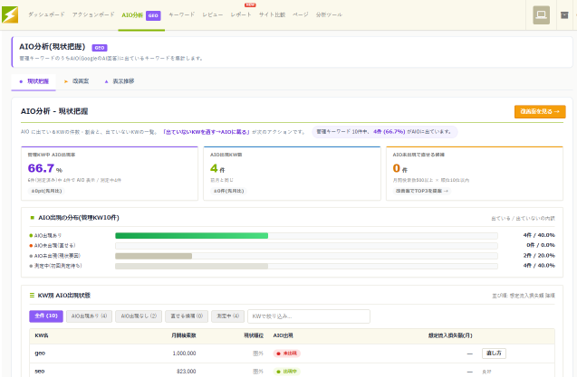Click the green AIO出現あり distribution bar
Image resolution: width=577 pixels, height=377 pixels.
pos(191,236)
